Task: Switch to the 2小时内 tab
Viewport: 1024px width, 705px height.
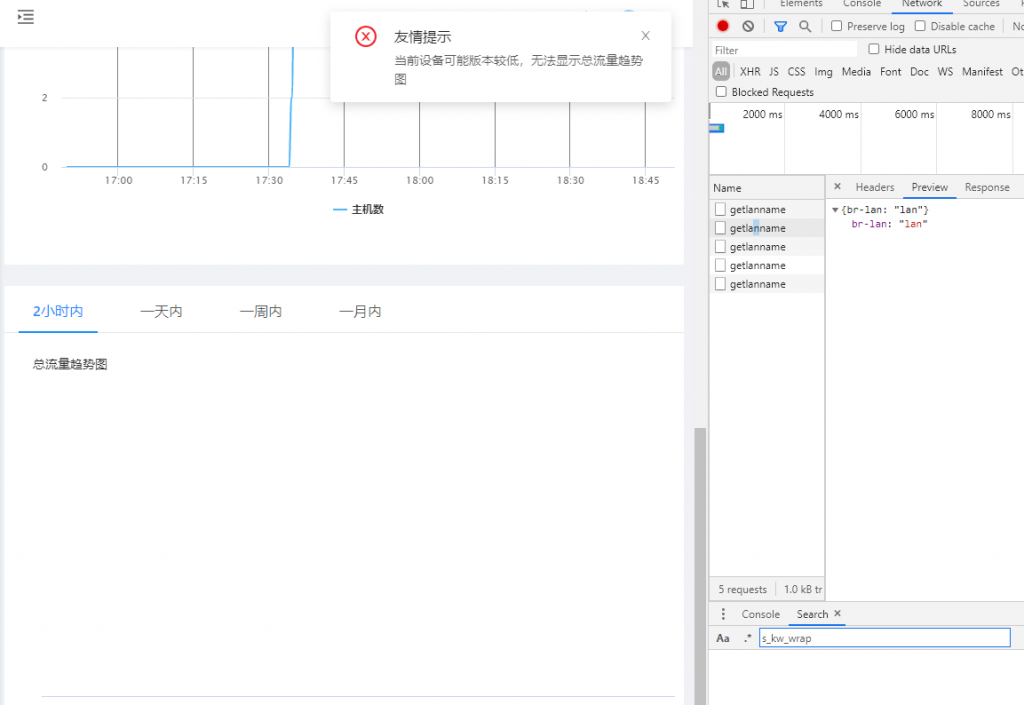Action: [x=58, y=311]
